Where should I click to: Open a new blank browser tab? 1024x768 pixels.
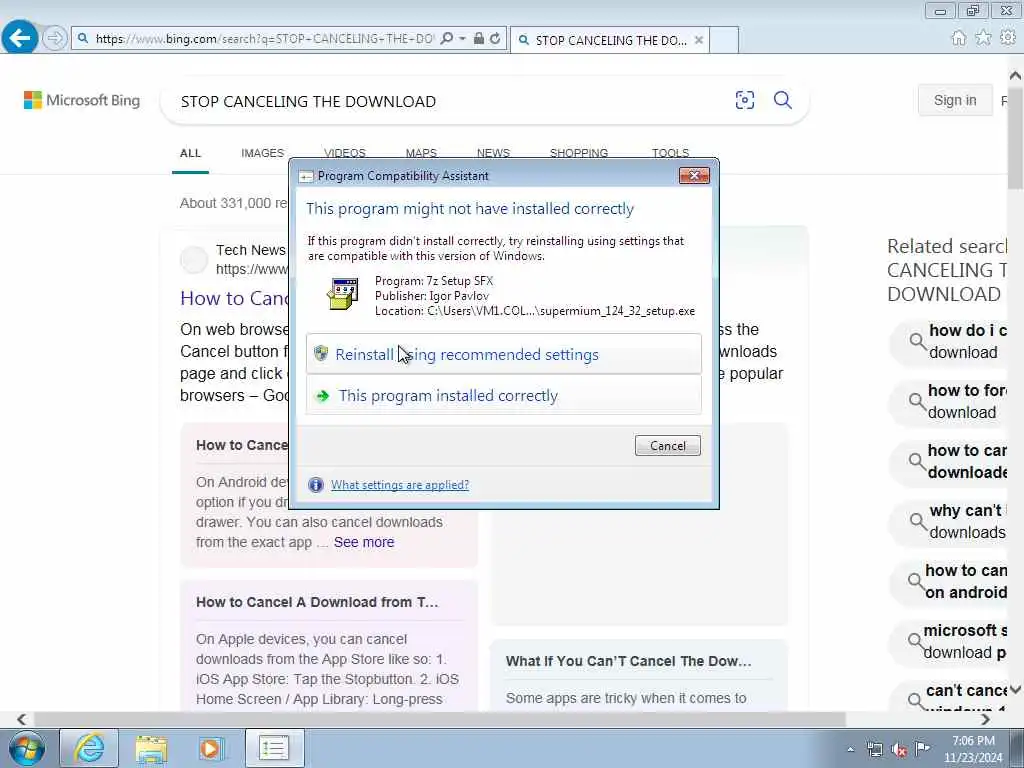724,40
